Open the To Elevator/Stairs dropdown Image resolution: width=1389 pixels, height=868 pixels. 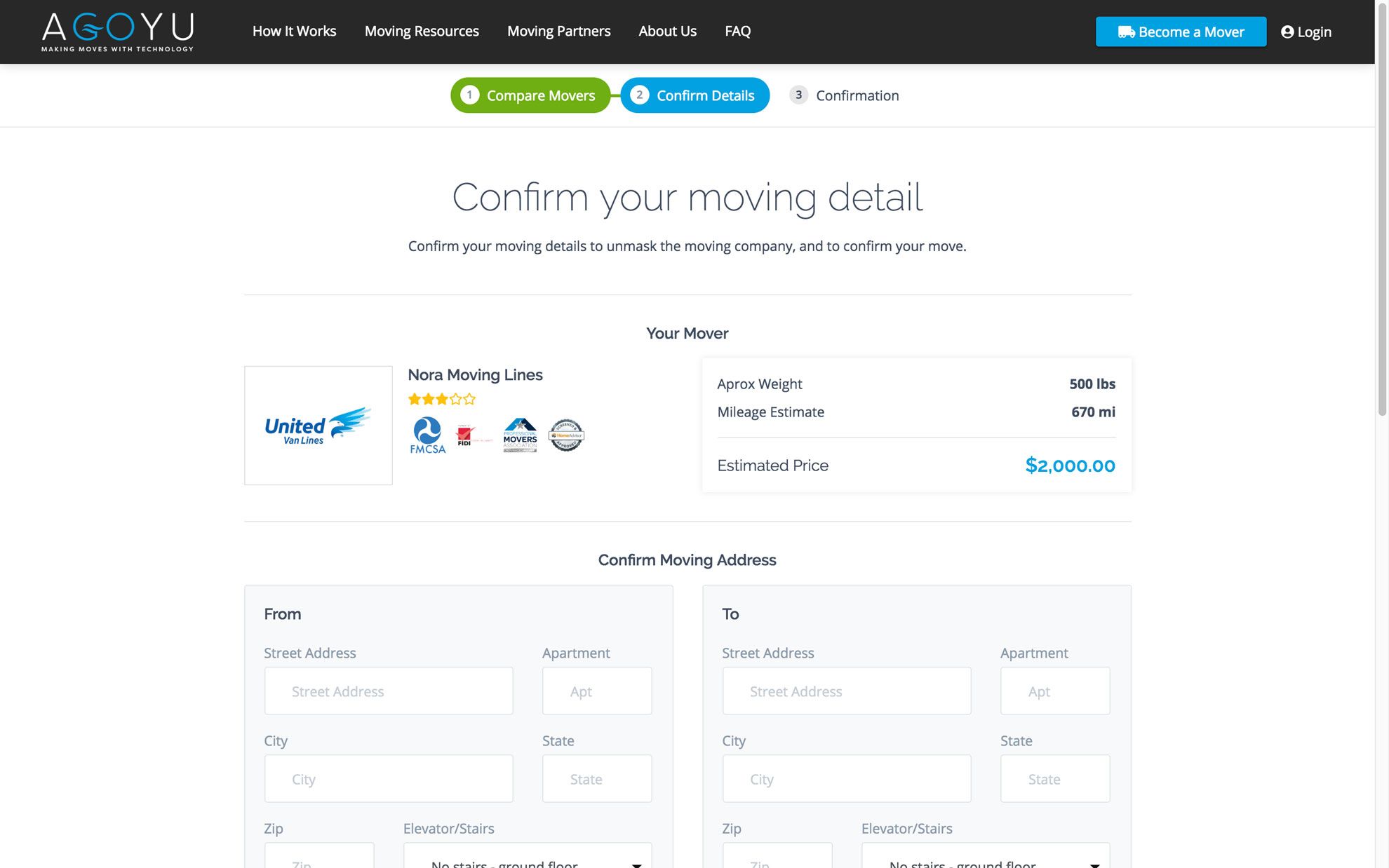[x=985, y=860]
